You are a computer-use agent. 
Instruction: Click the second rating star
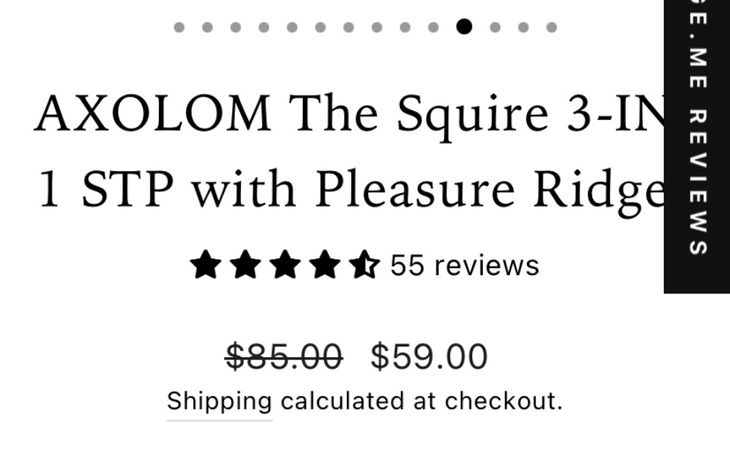pos(245,266)
